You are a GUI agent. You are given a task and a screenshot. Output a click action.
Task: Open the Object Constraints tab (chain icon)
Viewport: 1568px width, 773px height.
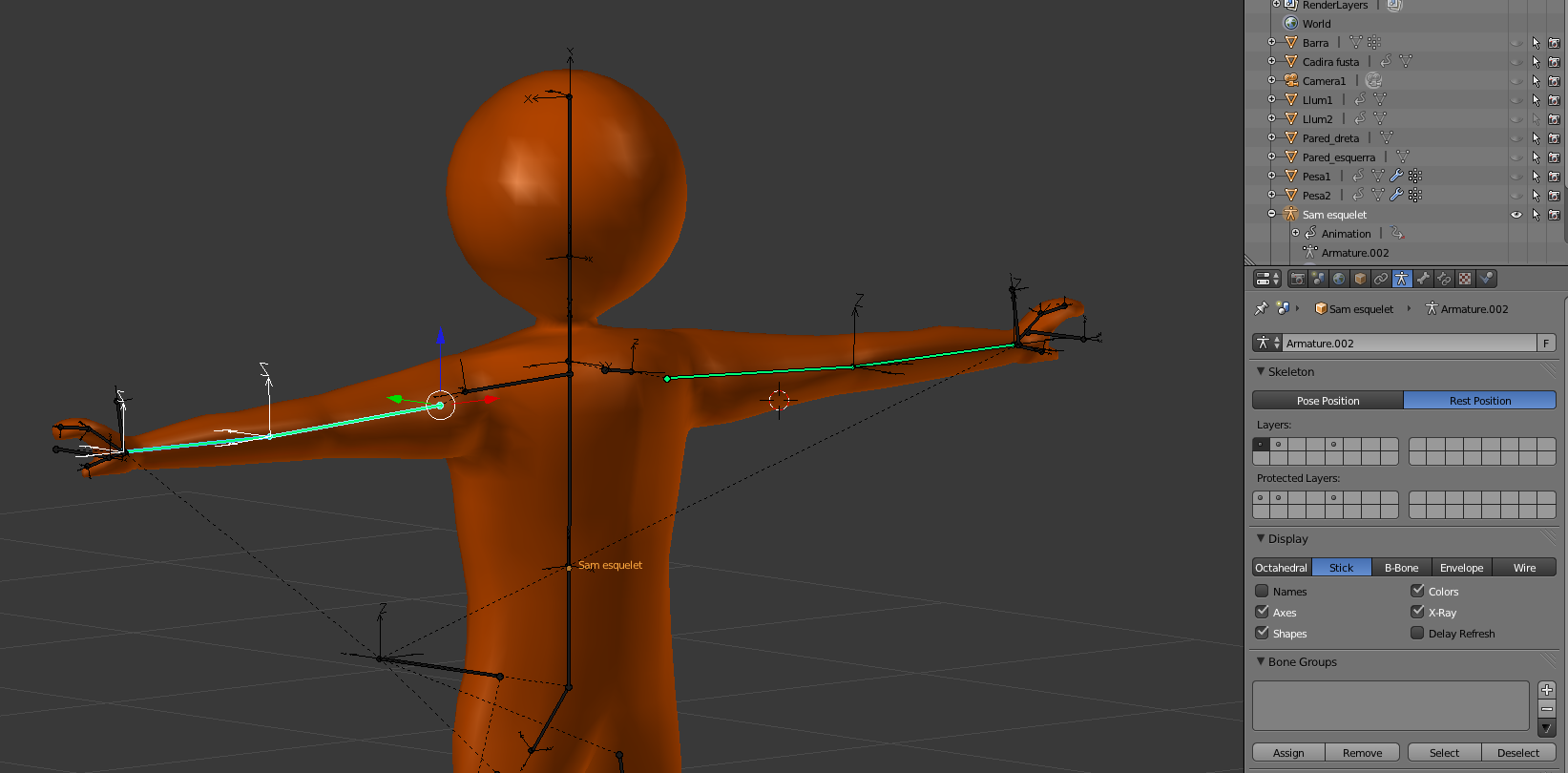[x=1381, y=279]
